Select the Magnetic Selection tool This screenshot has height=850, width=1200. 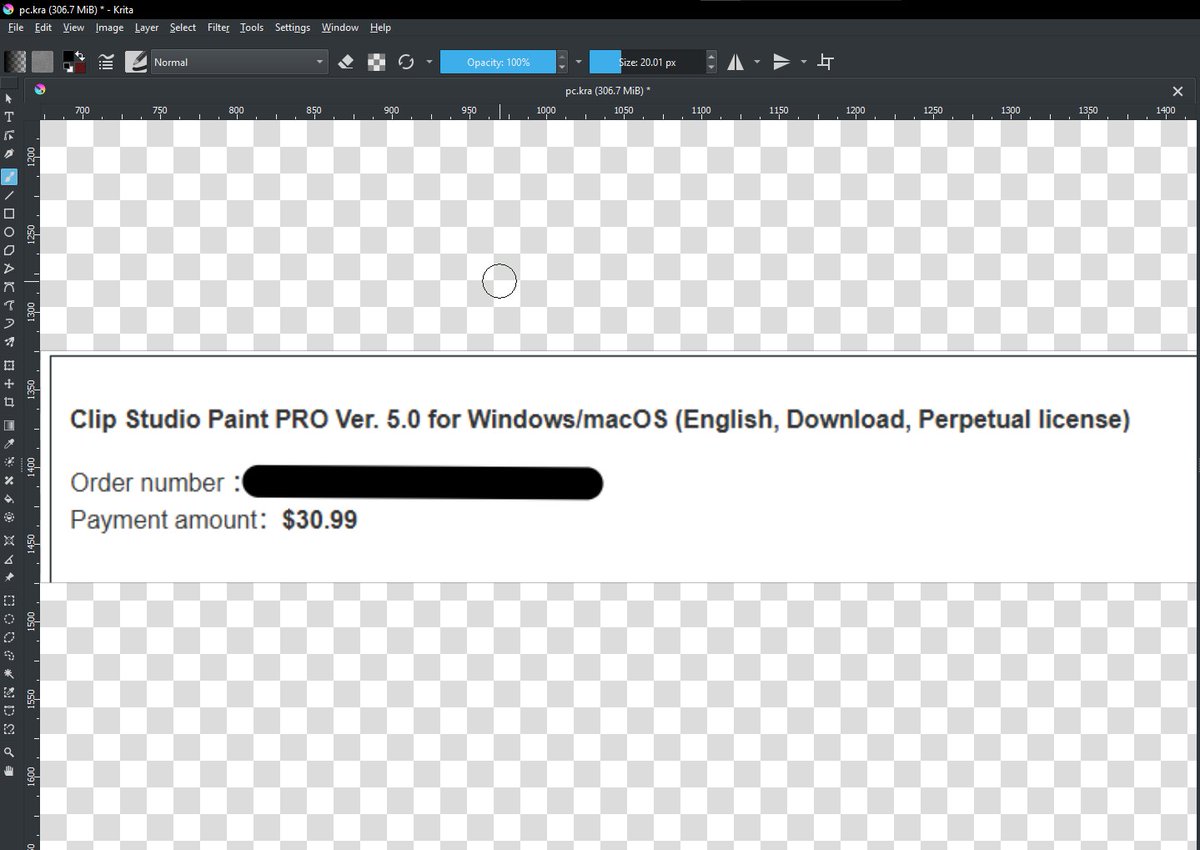coord(9,729)
